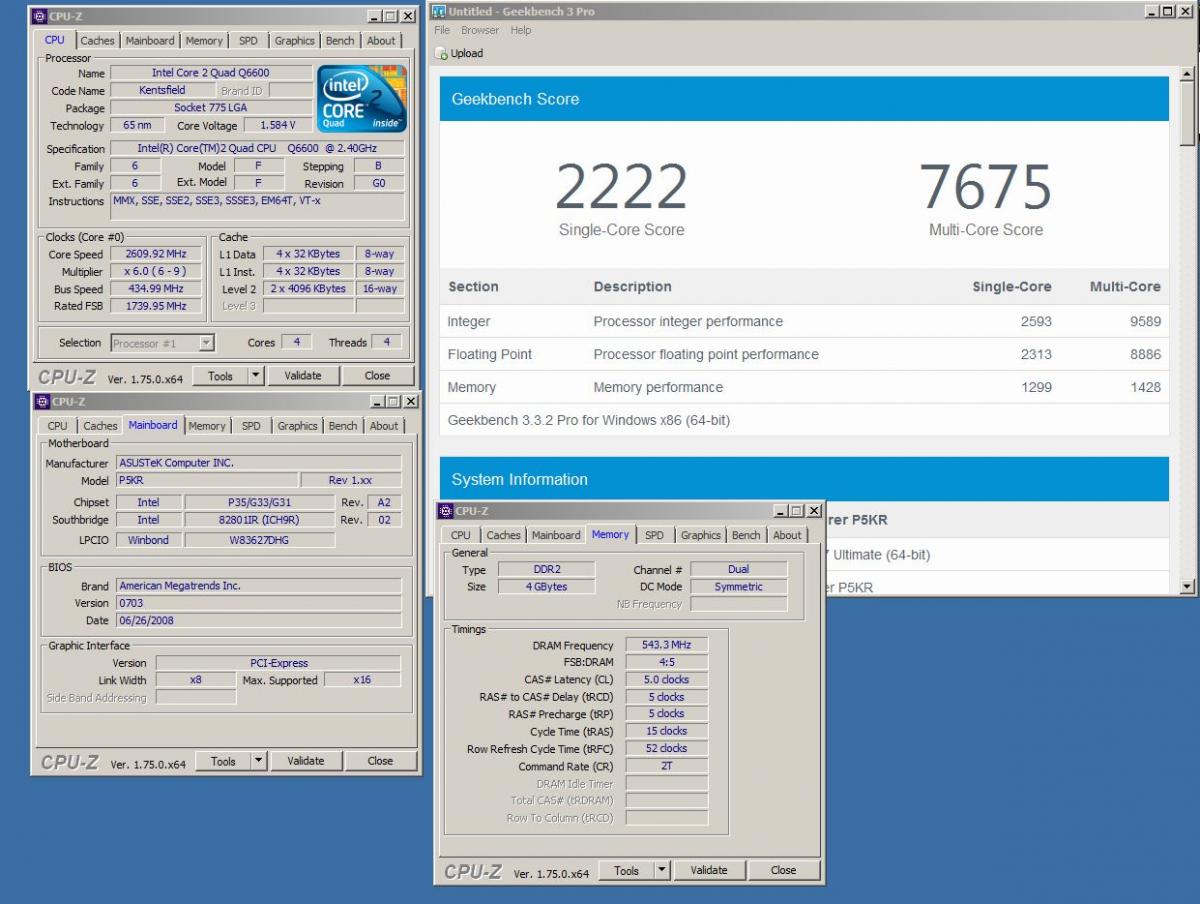Click Tools button in Memory window
1200x904 pixels.
[626, 871]
